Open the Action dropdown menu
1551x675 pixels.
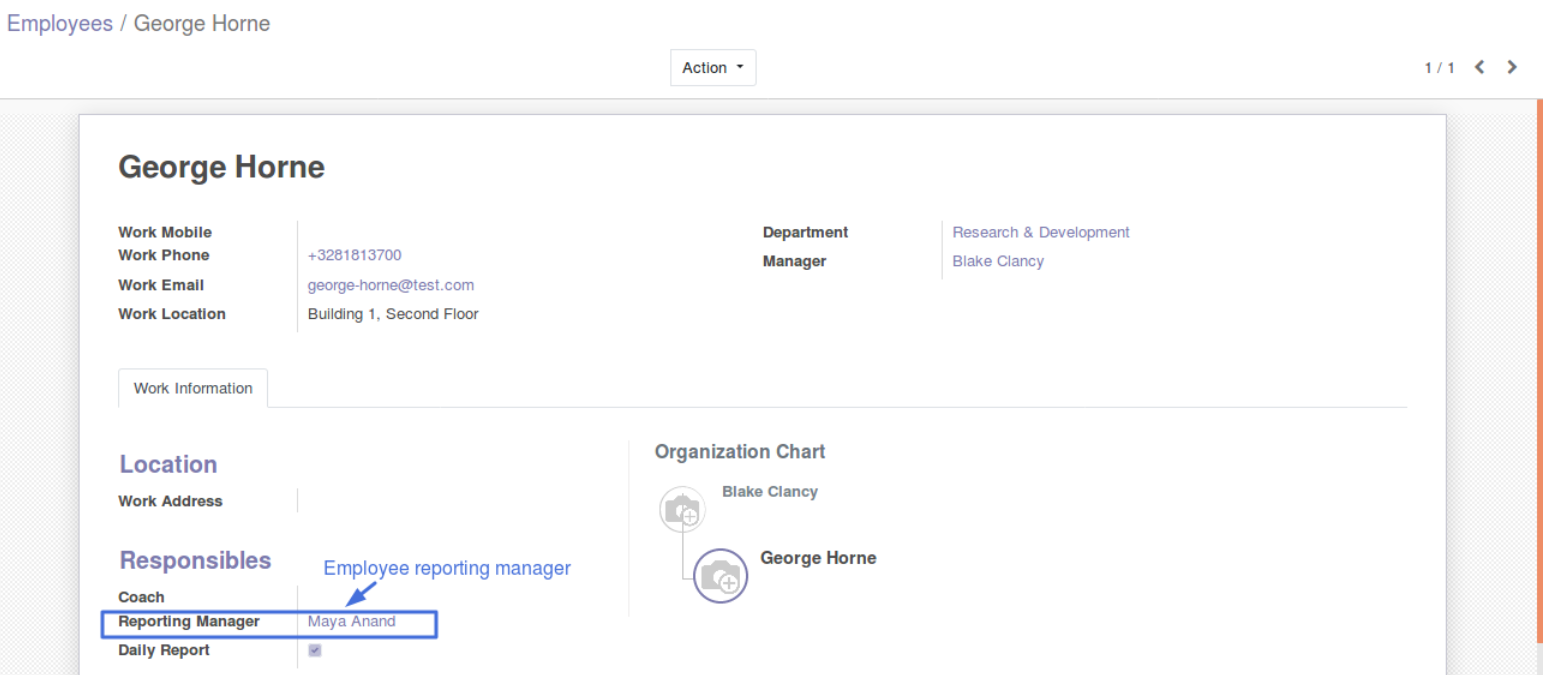point(712,68)
